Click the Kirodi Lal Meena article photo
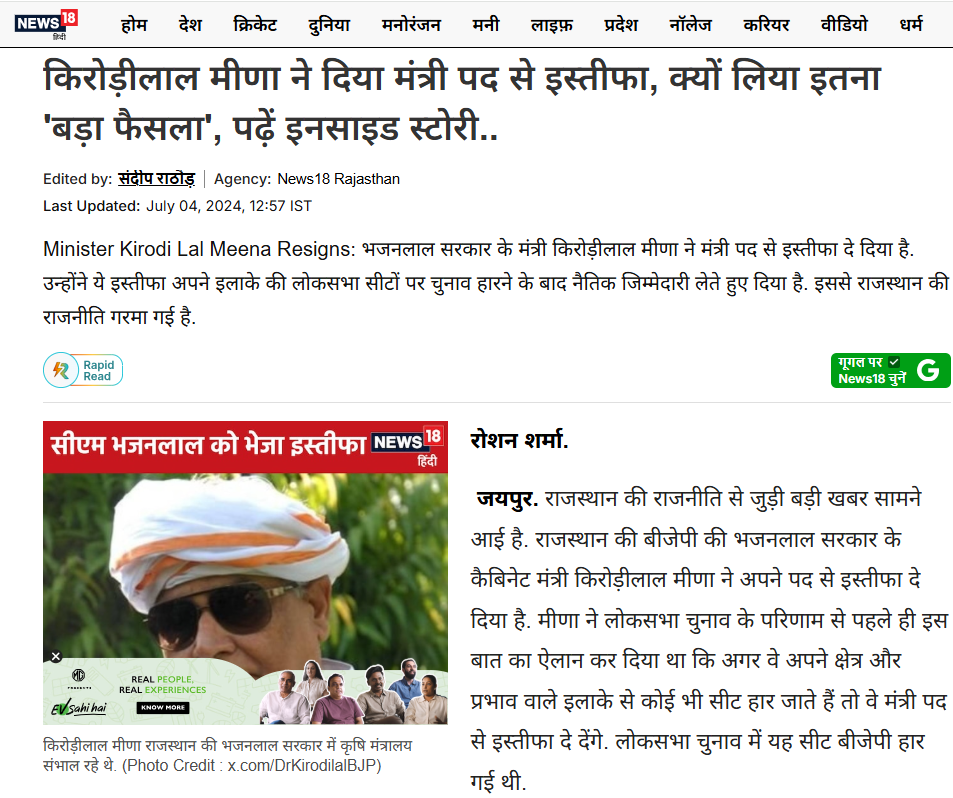 245,565
